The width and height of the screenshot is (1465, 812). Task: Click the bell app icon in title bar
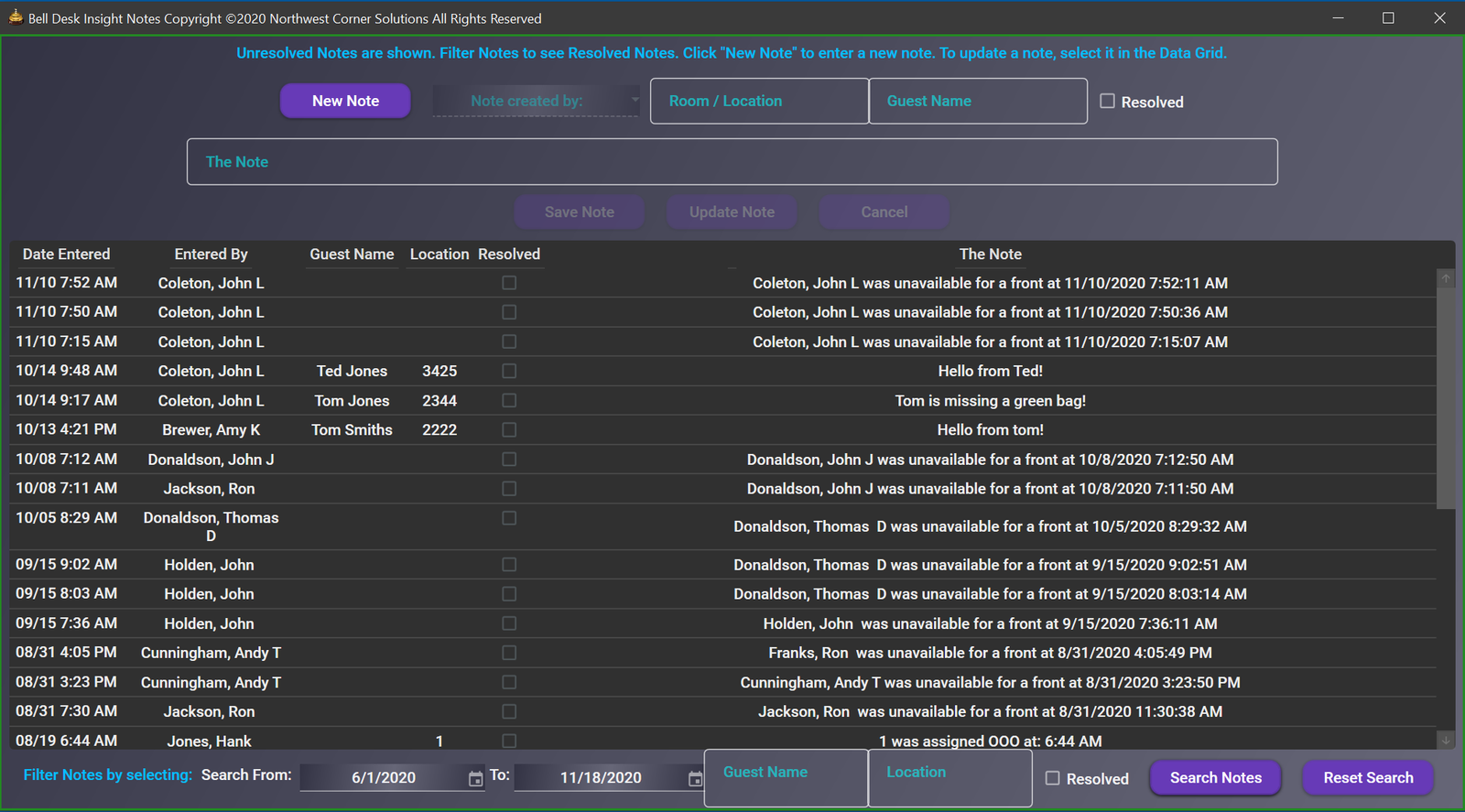16,17
